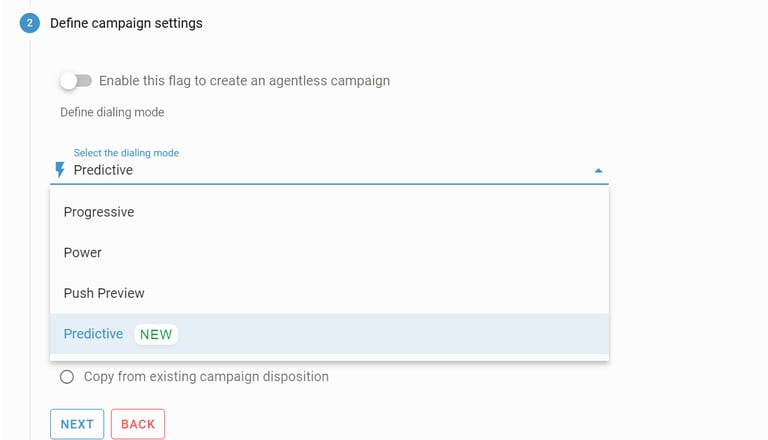Collapse the dialing mode dropdown arrow
The width and height of the screenshot is (768, 440).
pyautogui.click(x=598, y=171)
